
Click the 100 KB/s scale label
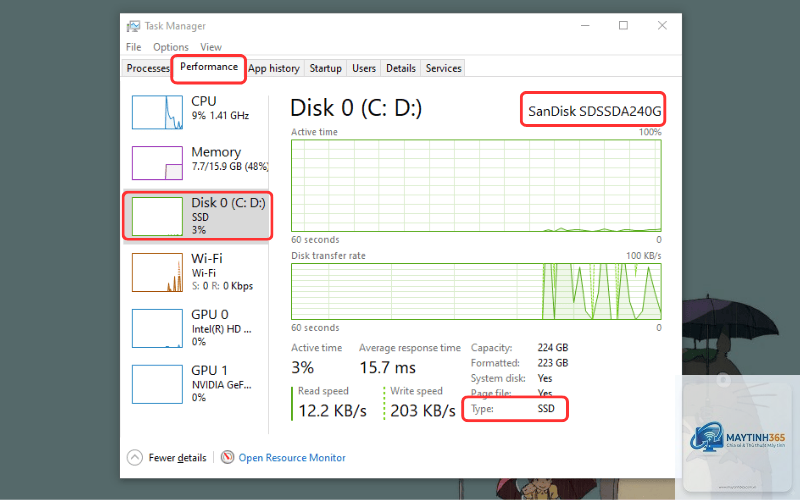643,256
